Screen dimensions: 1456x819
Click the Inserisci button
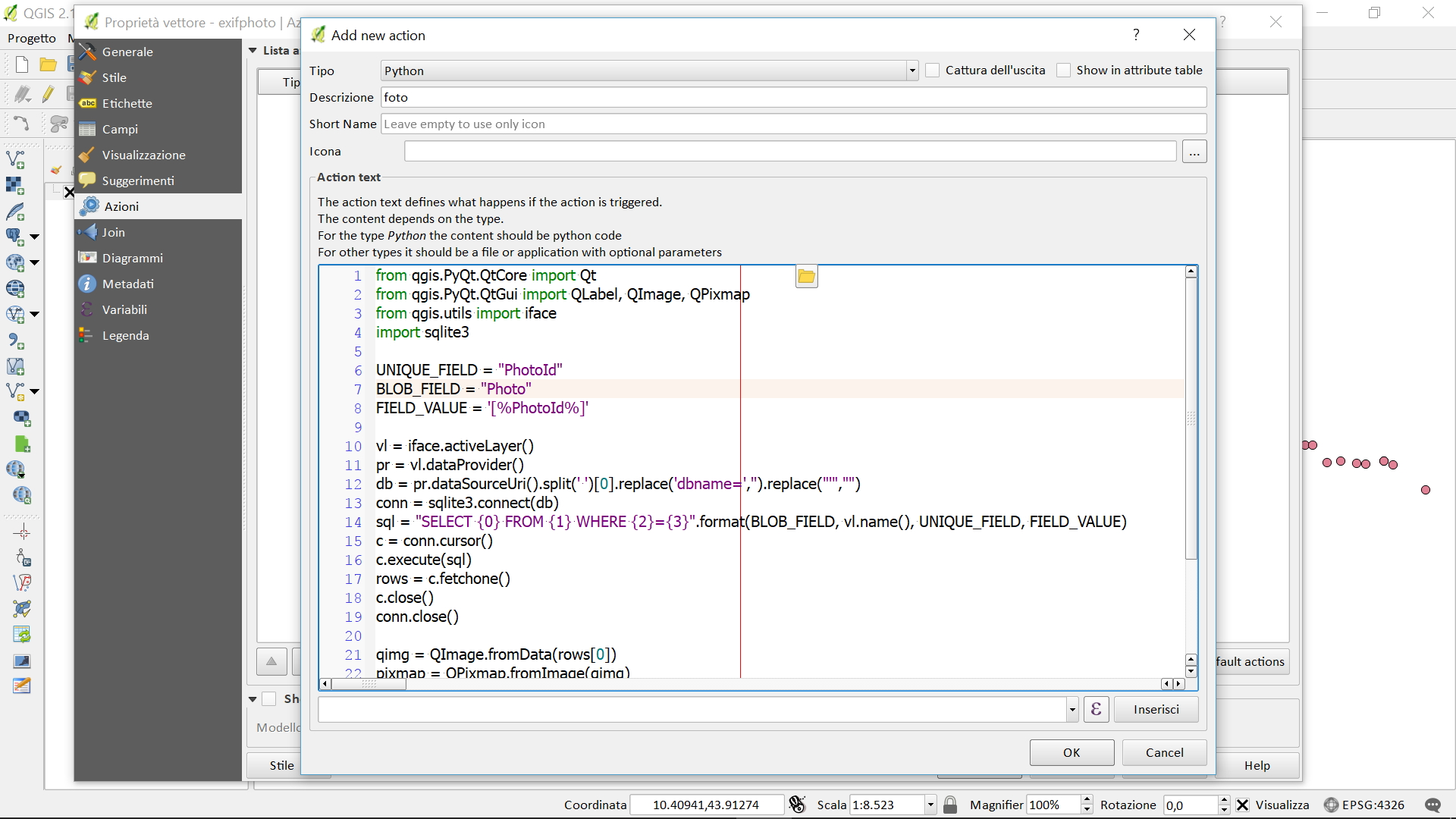click(x=1156, y=709)
